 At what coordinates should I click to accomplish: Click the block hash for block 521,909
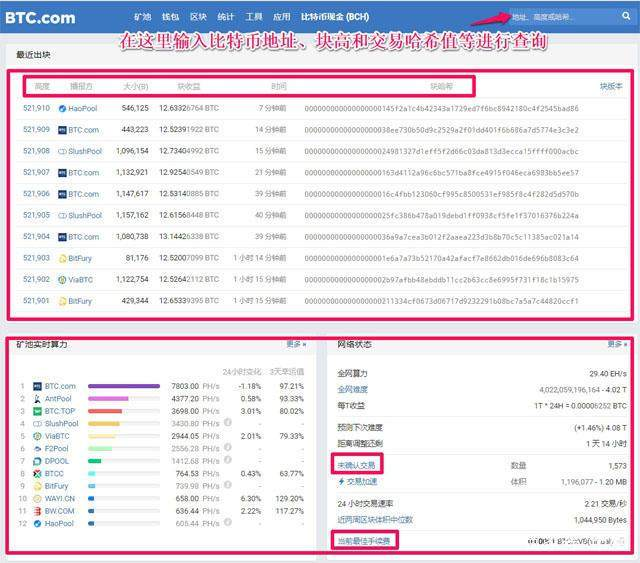441,130
